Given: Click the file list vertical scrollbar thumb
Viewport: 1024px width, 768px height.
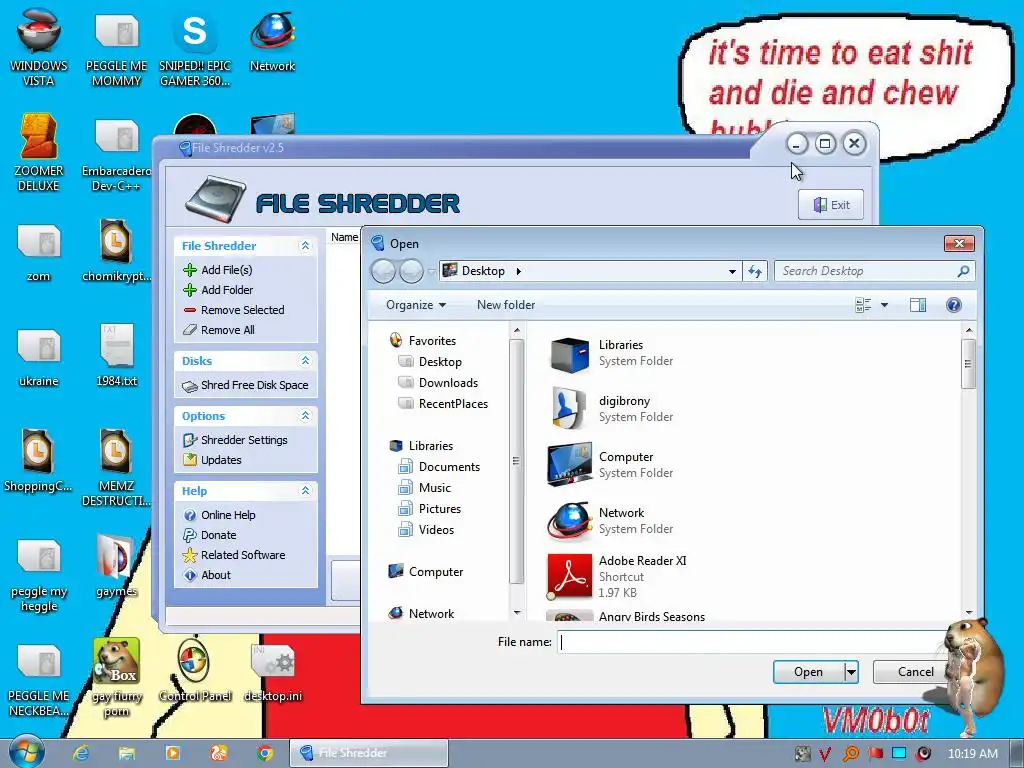Looking at the screenshot, I should pyautogui.click(x=968, y=364).
